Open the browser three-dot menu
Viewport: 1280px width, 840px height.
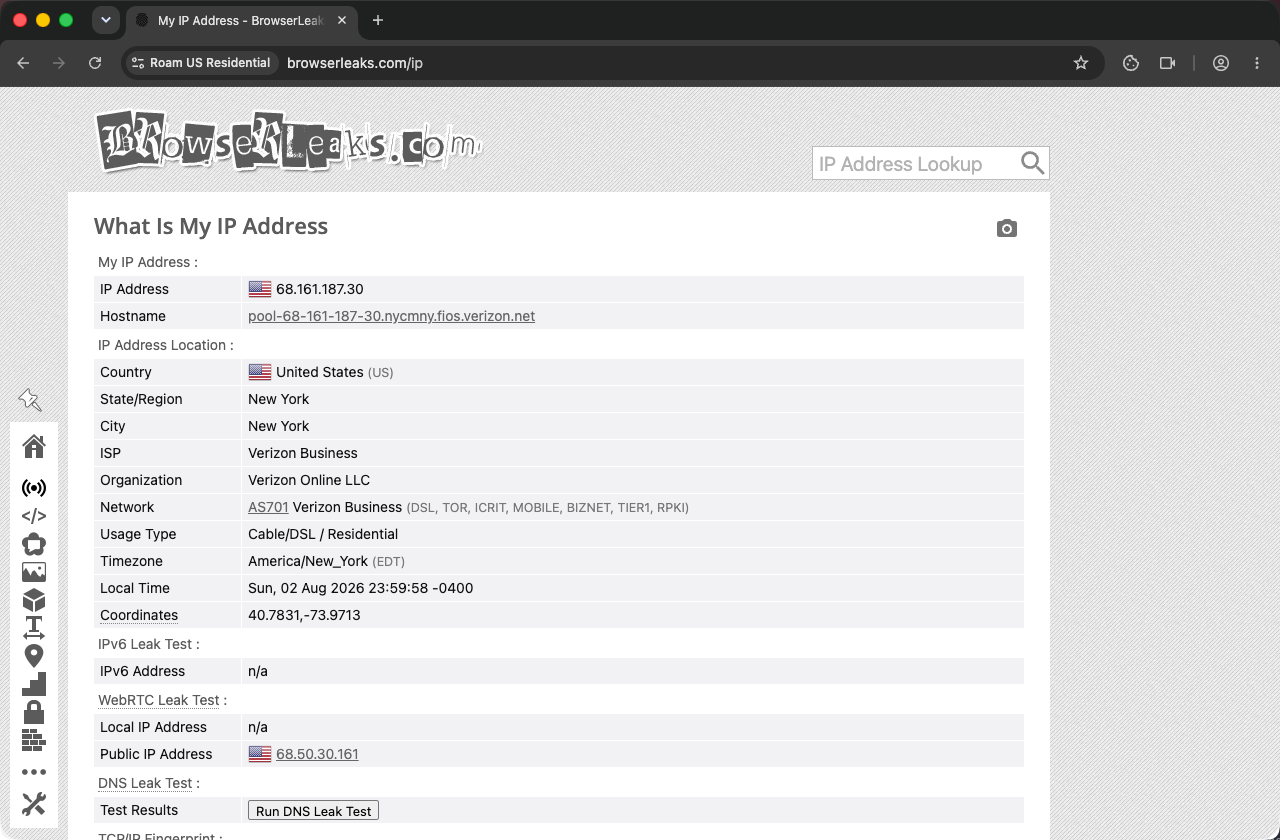click(x=1257, y=63)
